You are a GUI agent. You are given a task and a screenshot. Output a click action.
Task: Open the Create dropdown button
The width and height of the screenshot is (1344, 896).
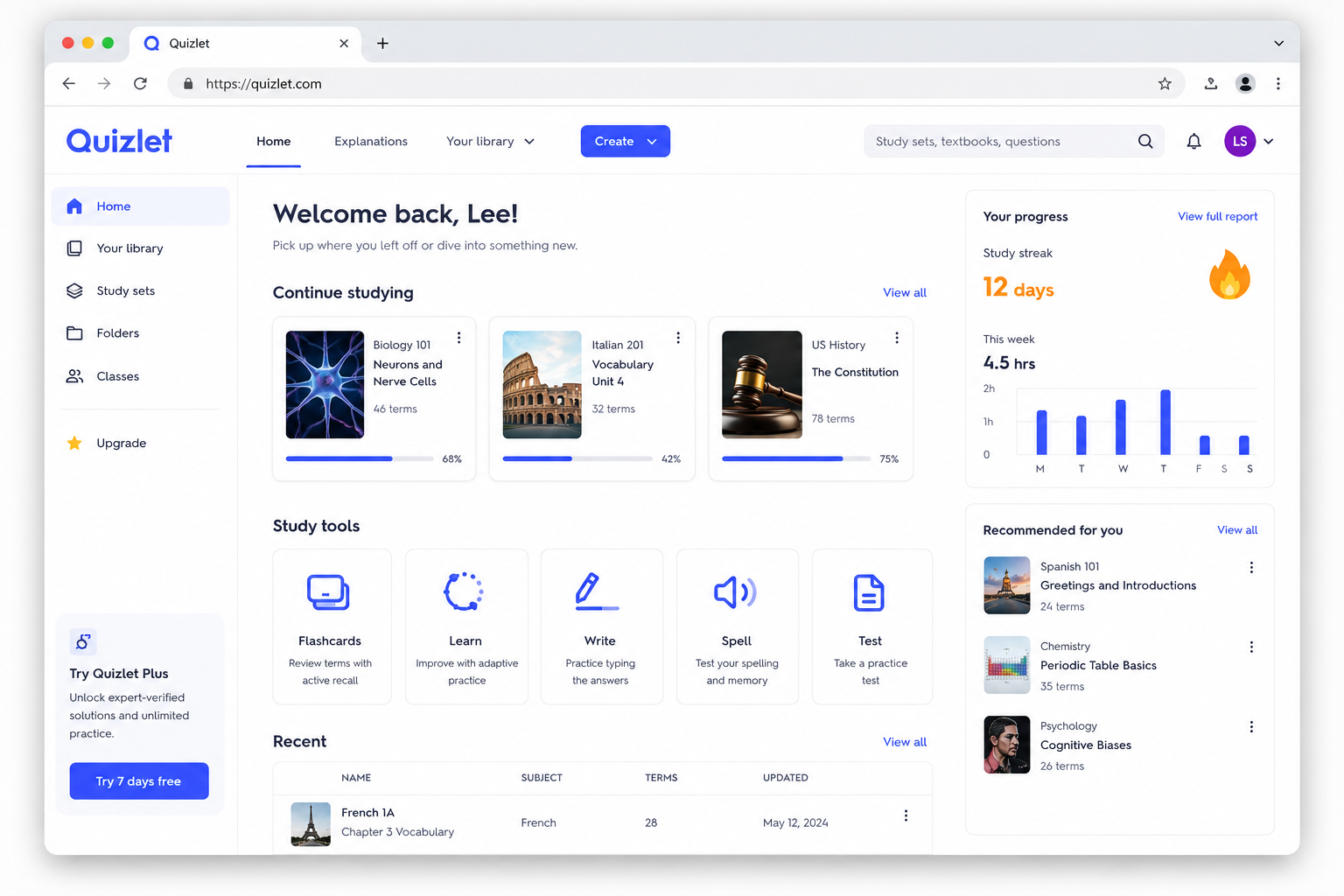tap(626, 142)
